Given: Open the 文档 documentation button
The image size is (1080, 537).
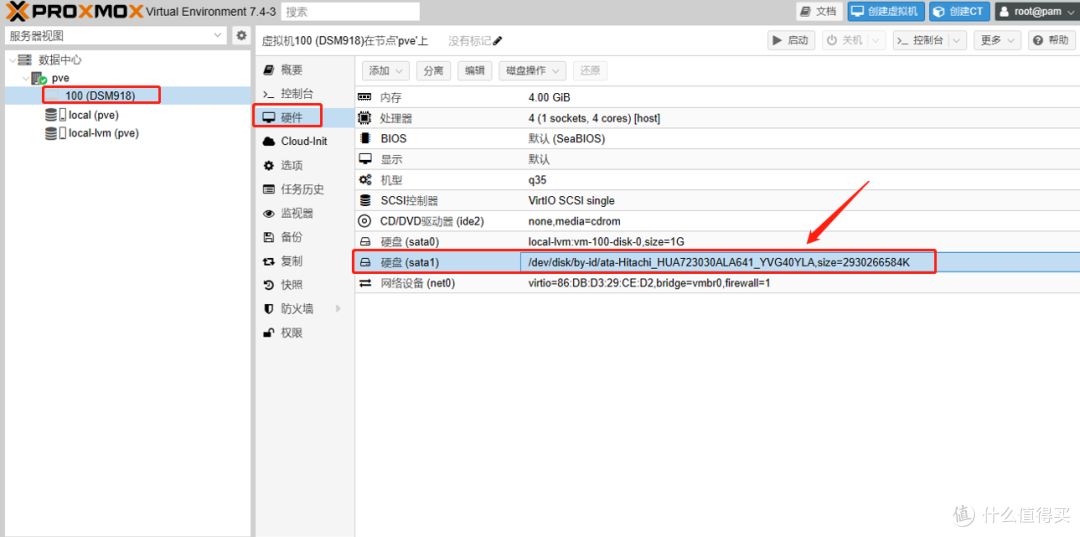Looking at the screenshot, I should [820, 12].
